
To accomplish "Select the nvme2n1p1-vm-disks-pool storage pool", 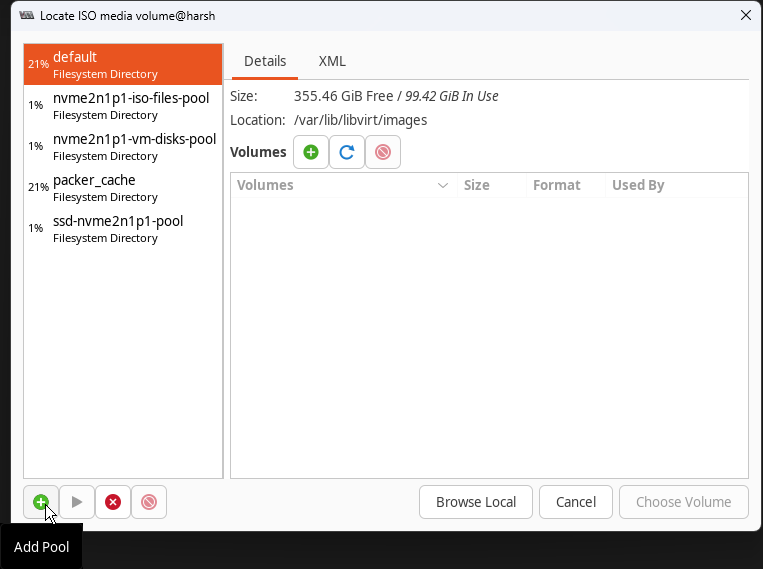I will coord(123,147).
